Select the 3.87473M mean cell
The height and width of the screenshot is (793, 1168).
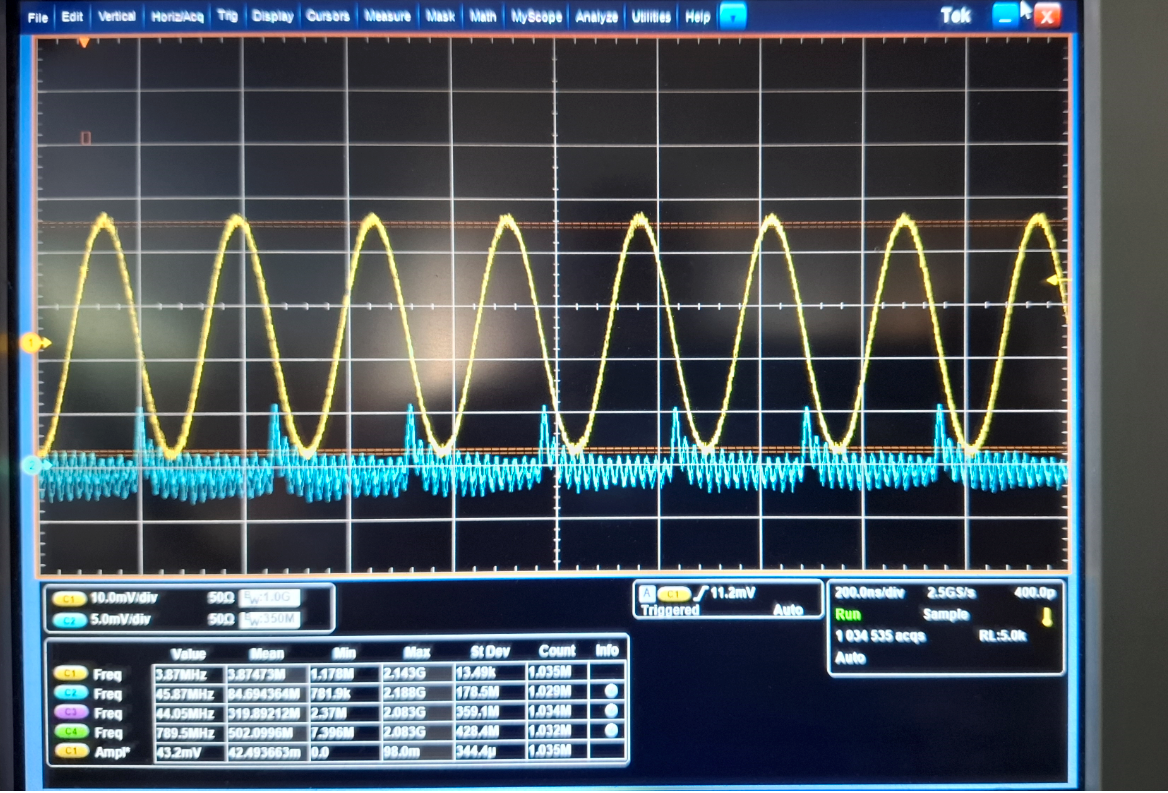(x=267, y=673)
